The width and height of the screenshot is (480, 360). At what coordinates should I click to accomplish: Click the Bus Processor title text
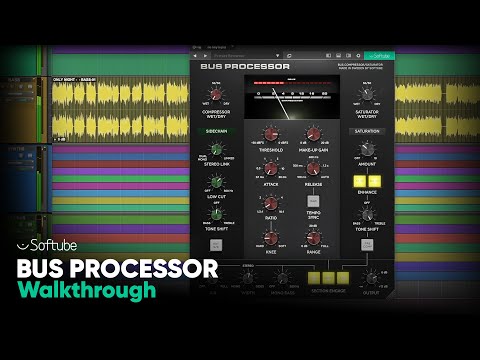[245, 67]
